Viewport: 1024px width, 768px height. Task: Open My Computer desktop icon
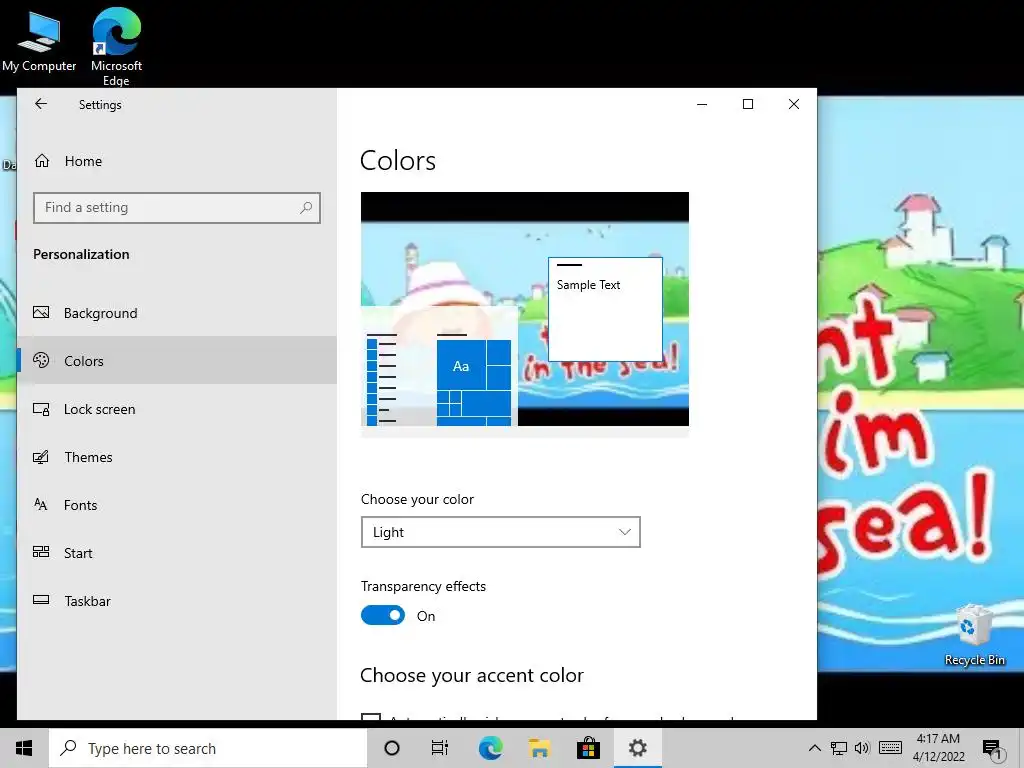(39, 40)
